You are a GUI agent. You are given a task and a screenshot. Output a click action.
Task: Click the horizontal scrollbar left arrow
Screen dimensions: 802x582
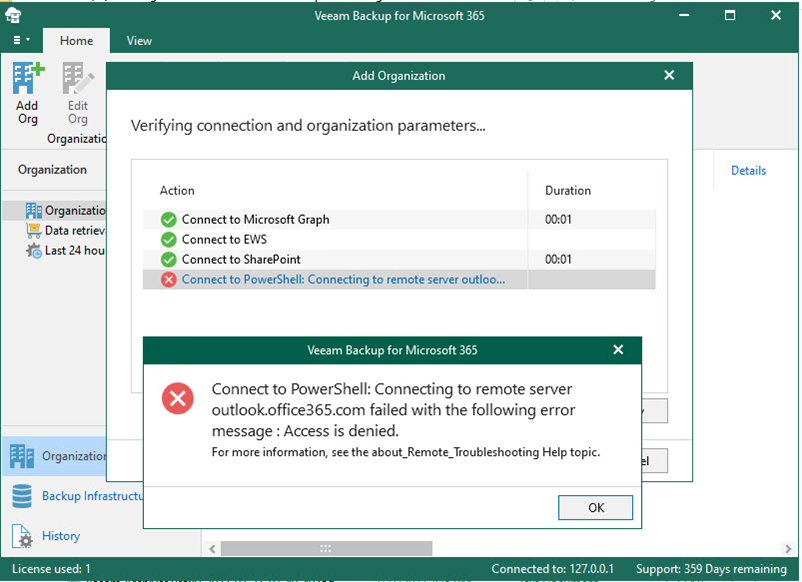tap(212, 549)
